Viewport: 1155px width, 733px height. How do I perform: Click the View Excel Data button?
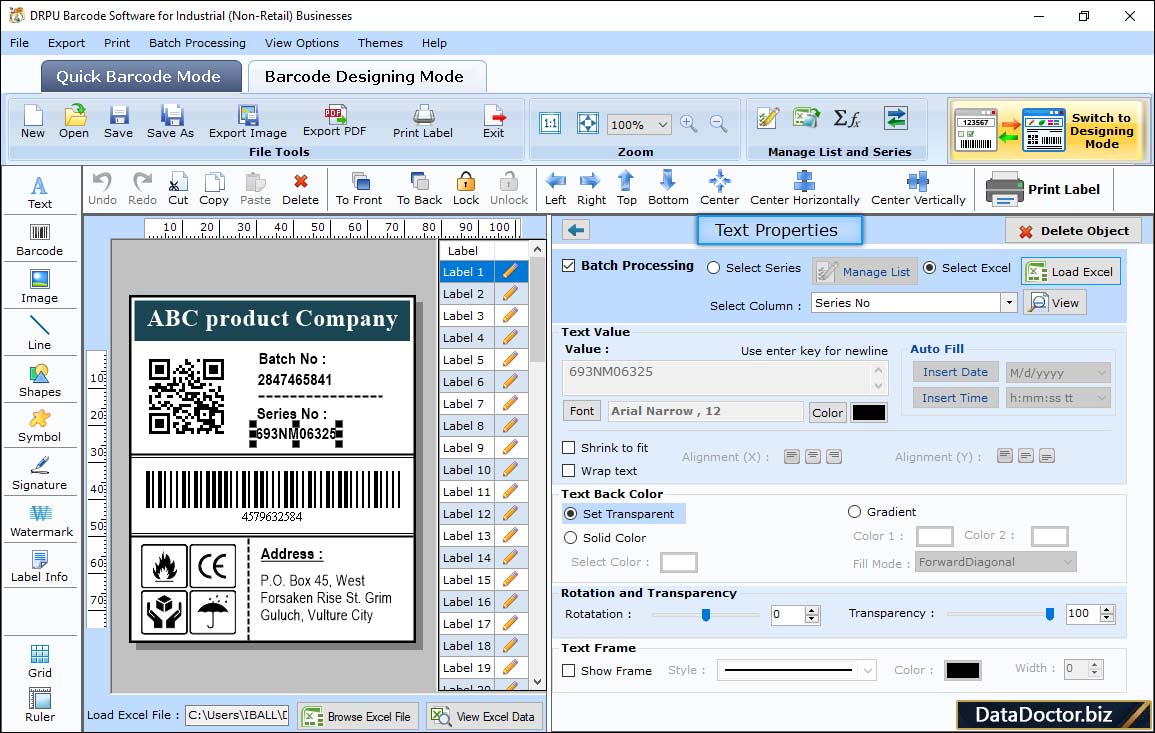(x=483, y=716)
